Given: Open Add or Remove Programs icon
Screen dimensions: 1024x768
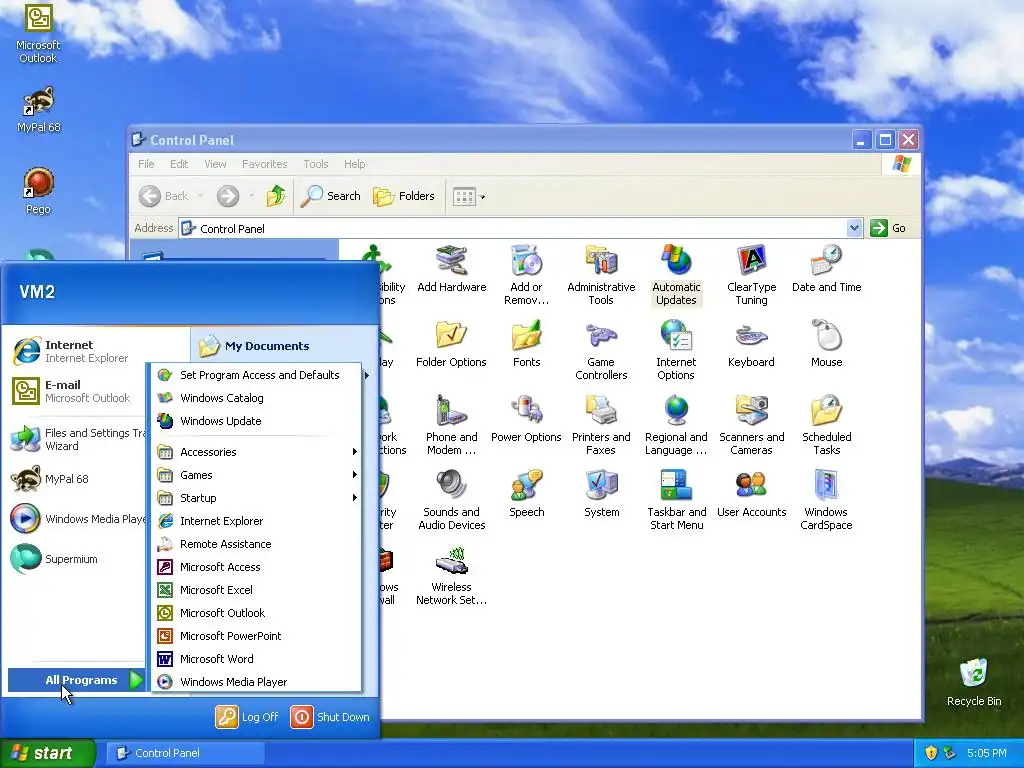Looking at the screenshot, I should click(526, 276).
